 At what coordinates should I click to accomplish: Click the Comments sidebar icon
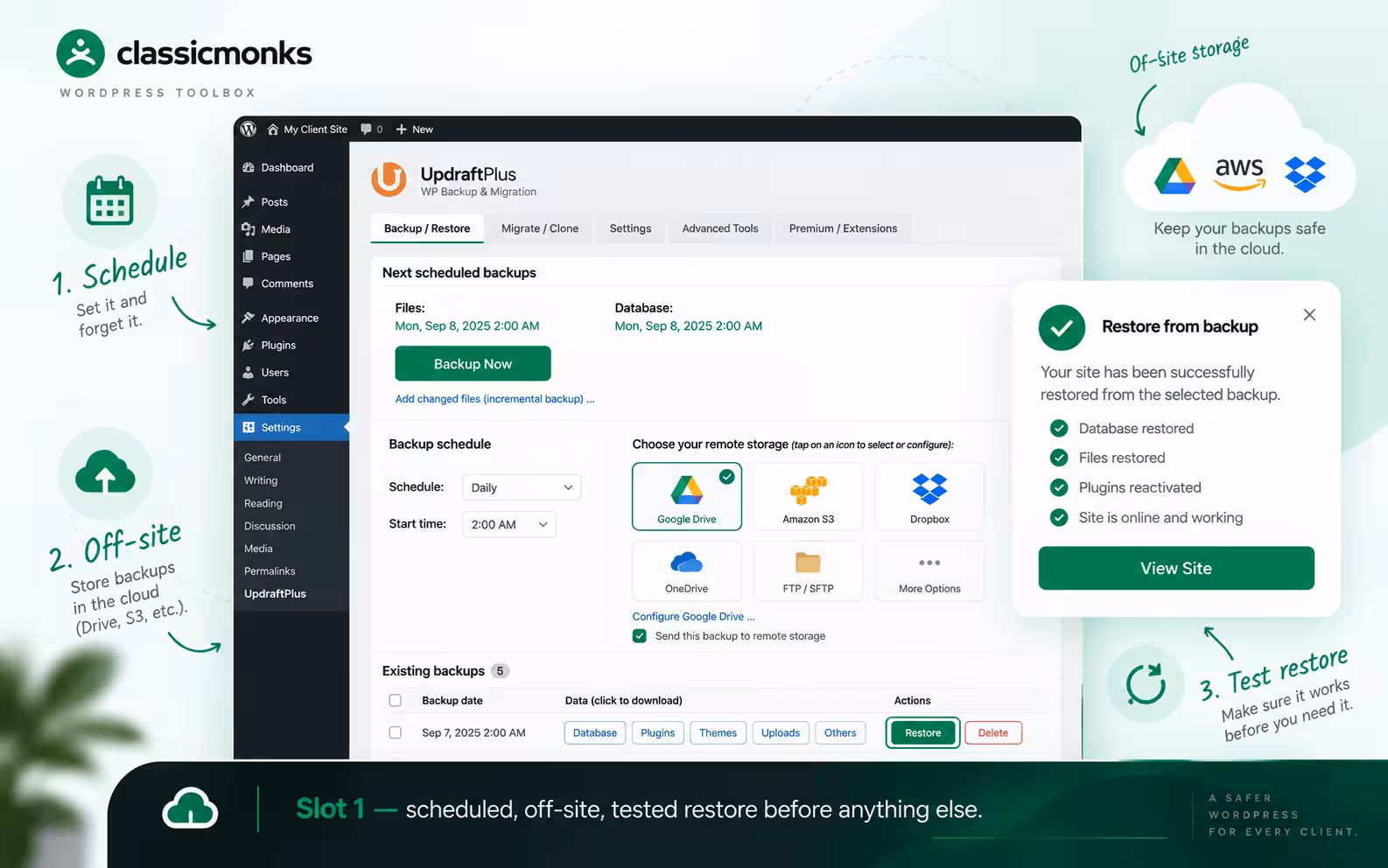[249, 283]
